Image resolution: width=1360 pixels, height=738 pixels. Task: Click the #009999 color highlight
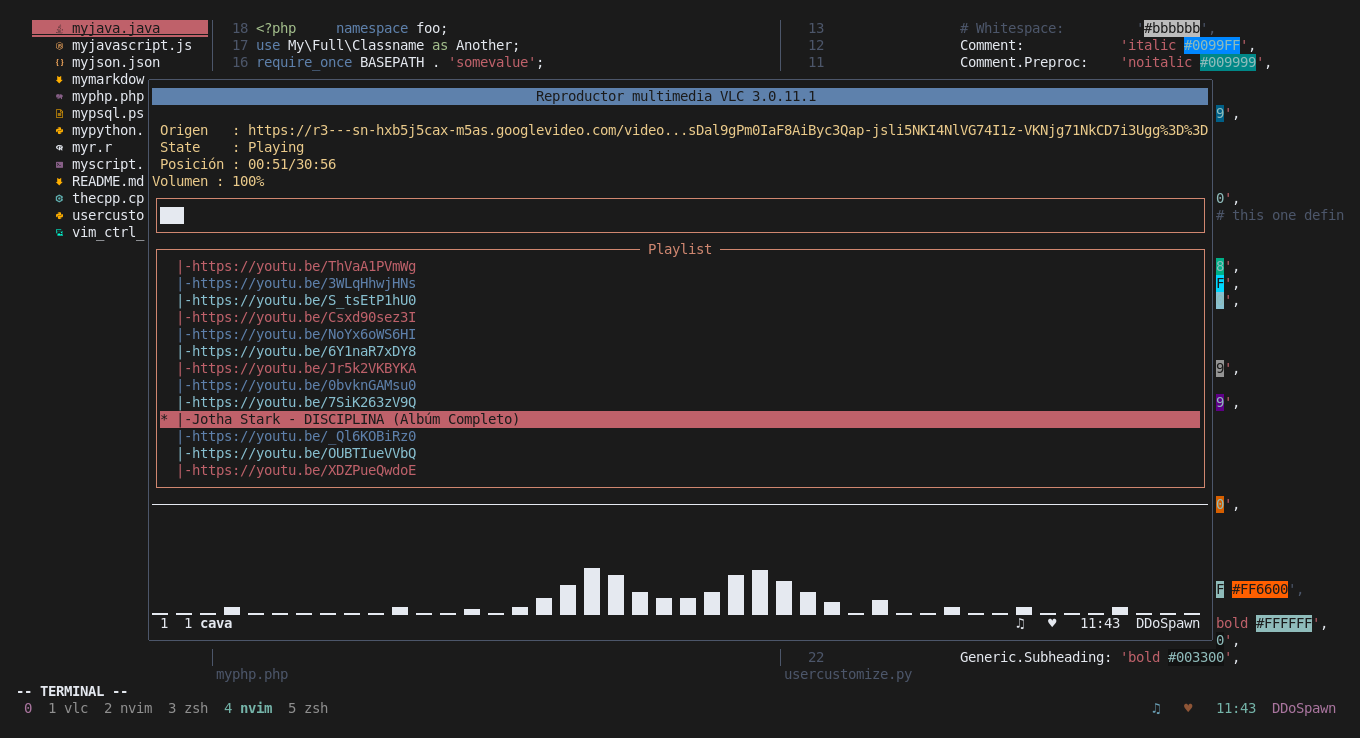coord(1228,62)
